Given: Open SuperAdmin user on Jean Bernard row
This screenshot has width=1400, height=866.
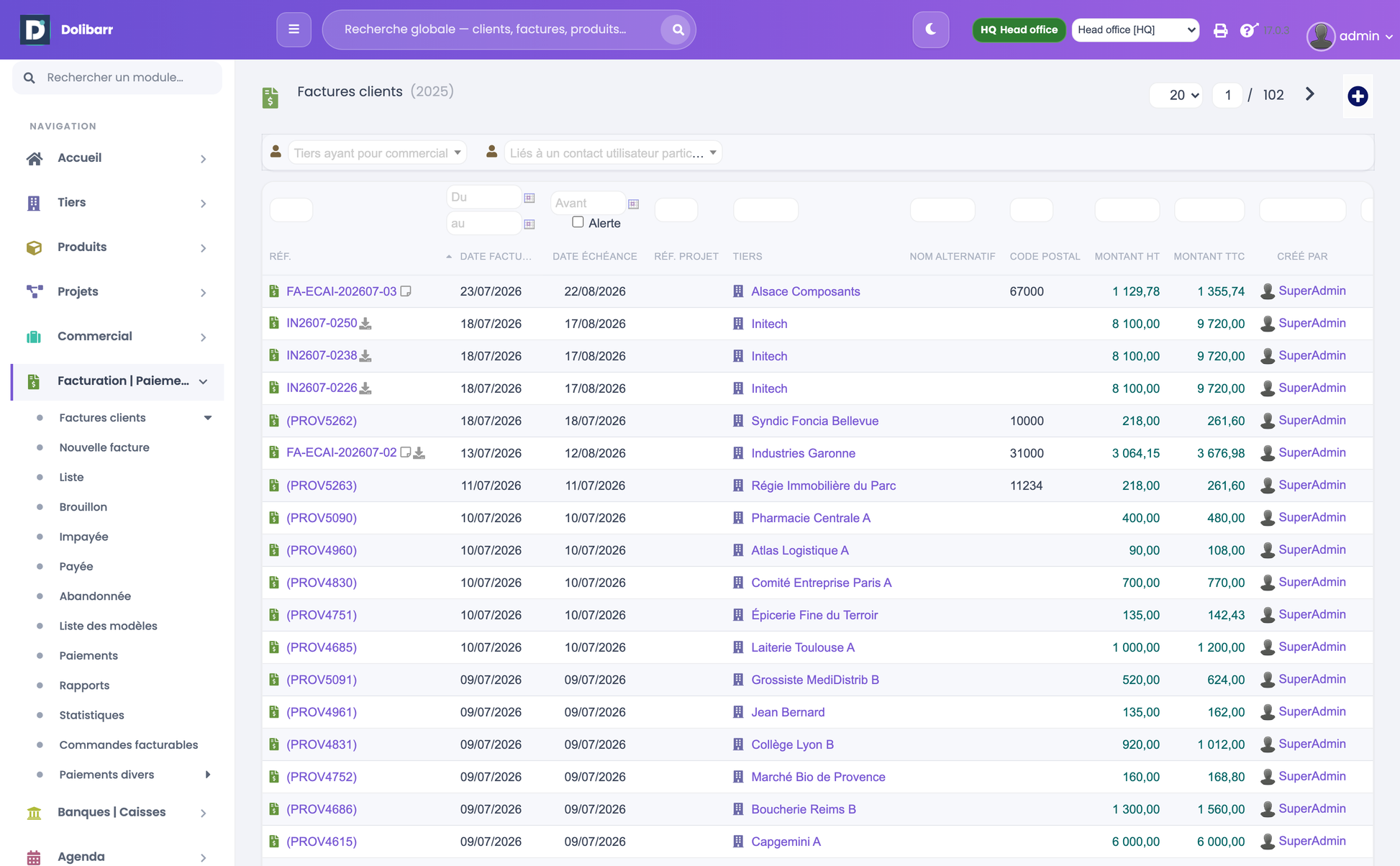Looking at the screenshot, I should tap(1312, 711).
